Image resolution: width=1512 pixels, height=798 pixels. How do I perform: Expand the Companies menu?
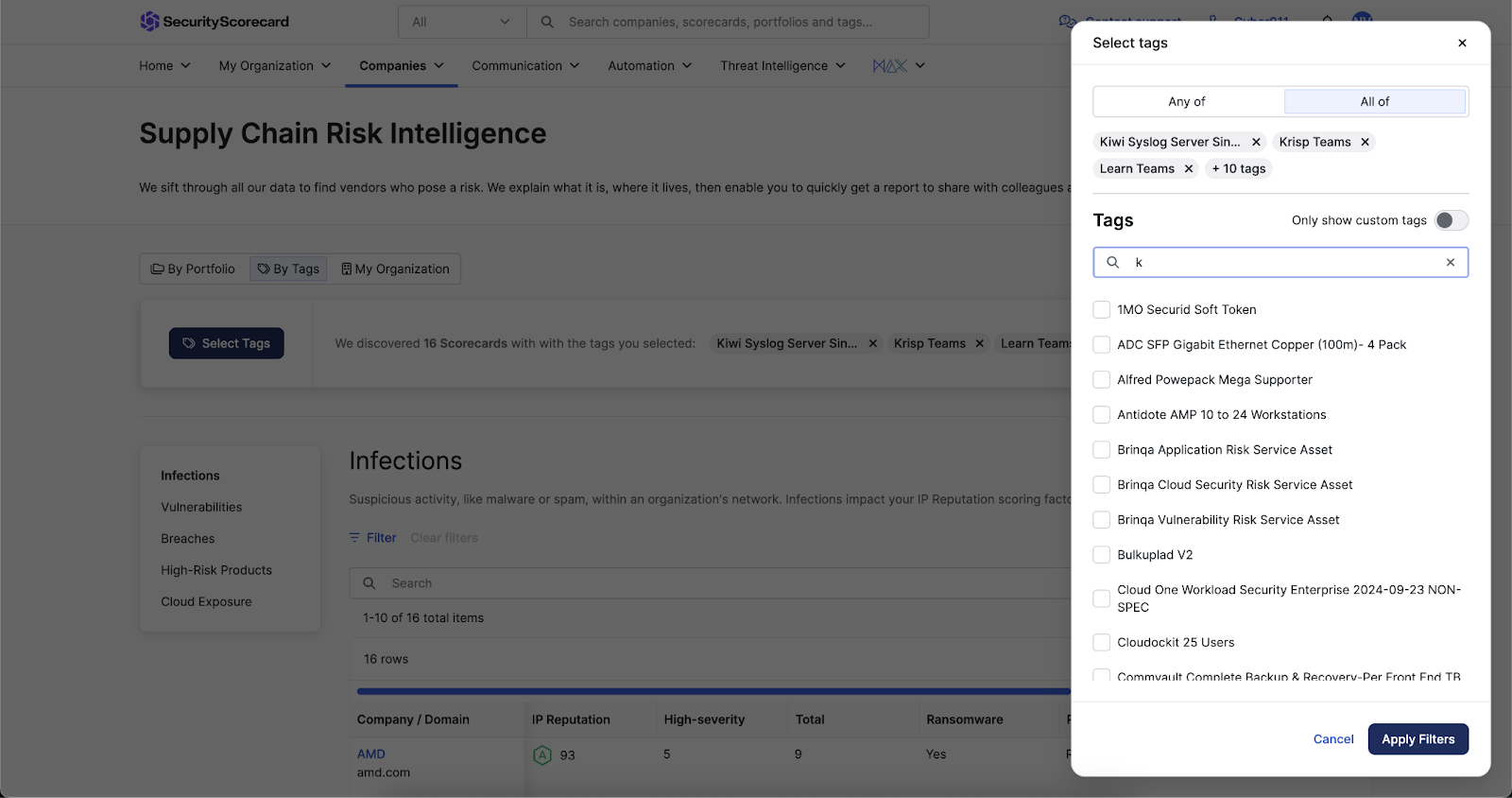click(x=402, y=65)
